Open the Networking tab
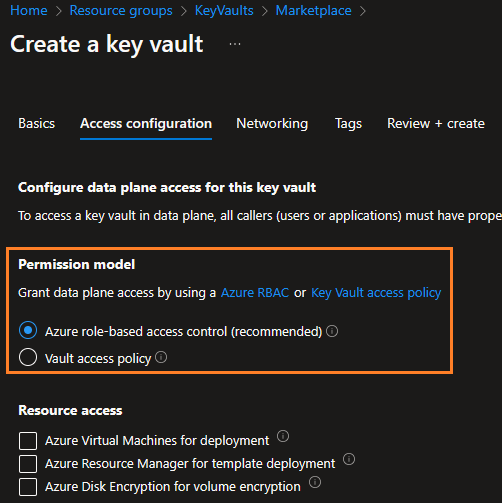The width and height of the screenshot is (502, 503). coord(272,124)
